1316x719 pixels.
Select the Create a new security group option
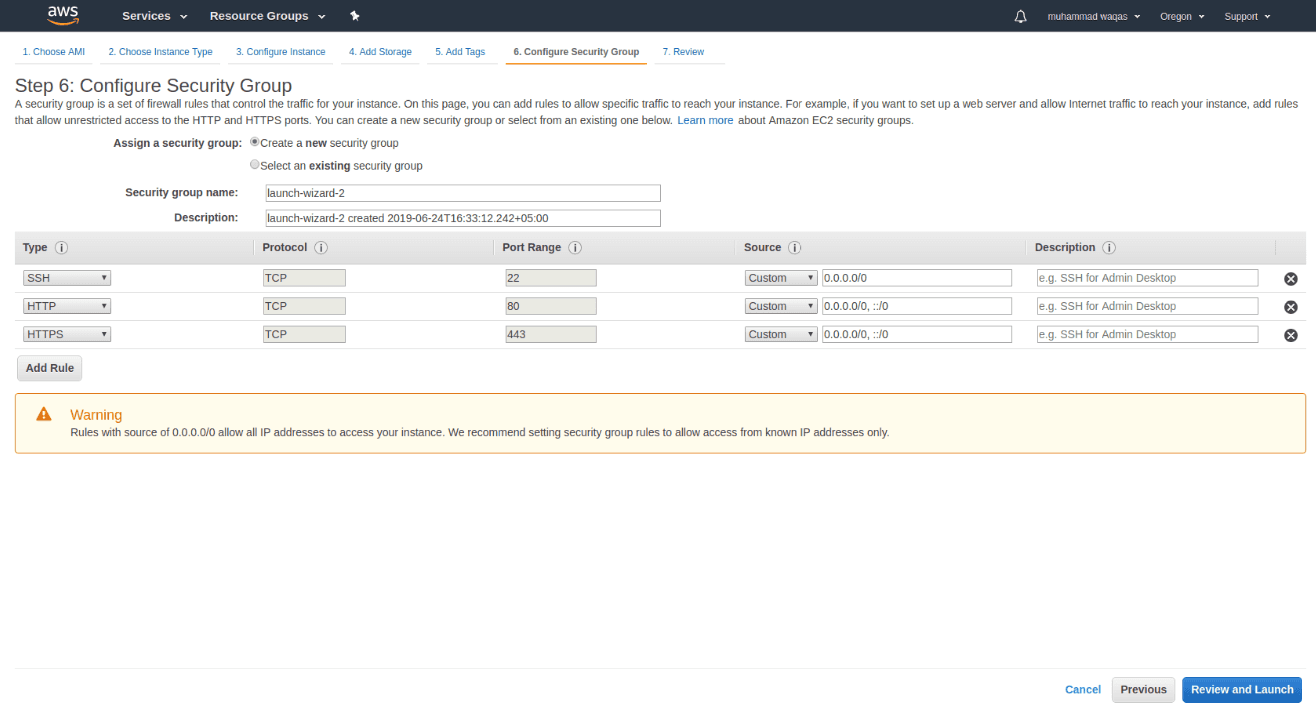coord(255,142)
